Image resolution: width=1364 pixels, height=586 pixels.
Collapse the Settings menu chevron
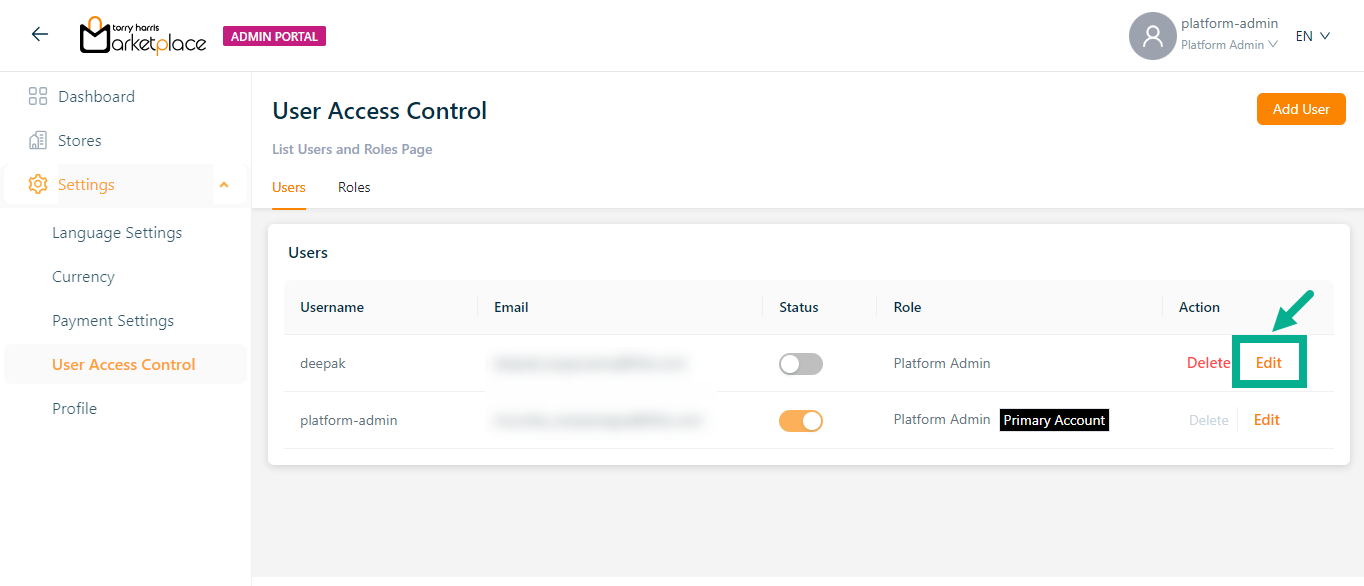pos(224,185)
